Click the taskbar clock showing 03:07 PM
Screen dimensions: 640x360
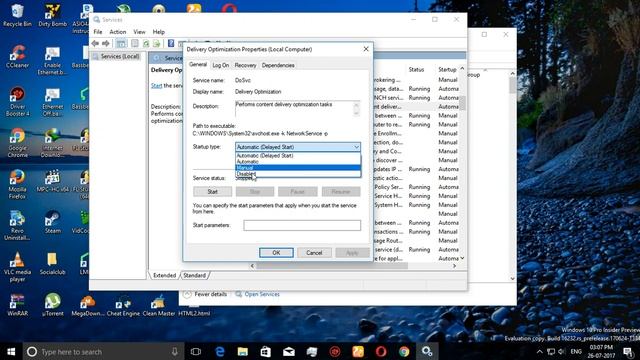coord(601,351)
